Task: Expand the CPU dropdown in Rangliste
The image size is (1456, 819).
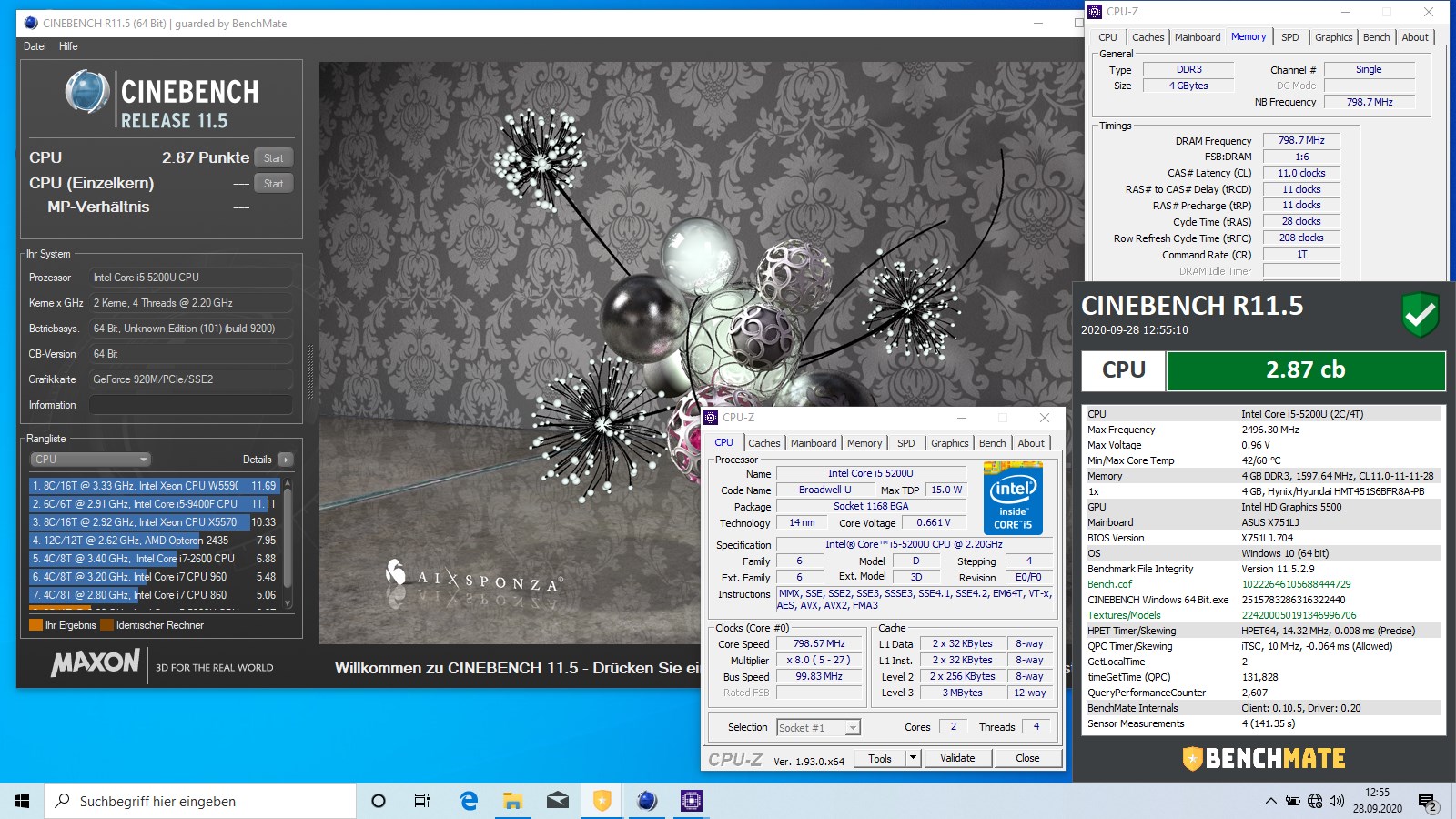Action: click(x=89, y=460)
